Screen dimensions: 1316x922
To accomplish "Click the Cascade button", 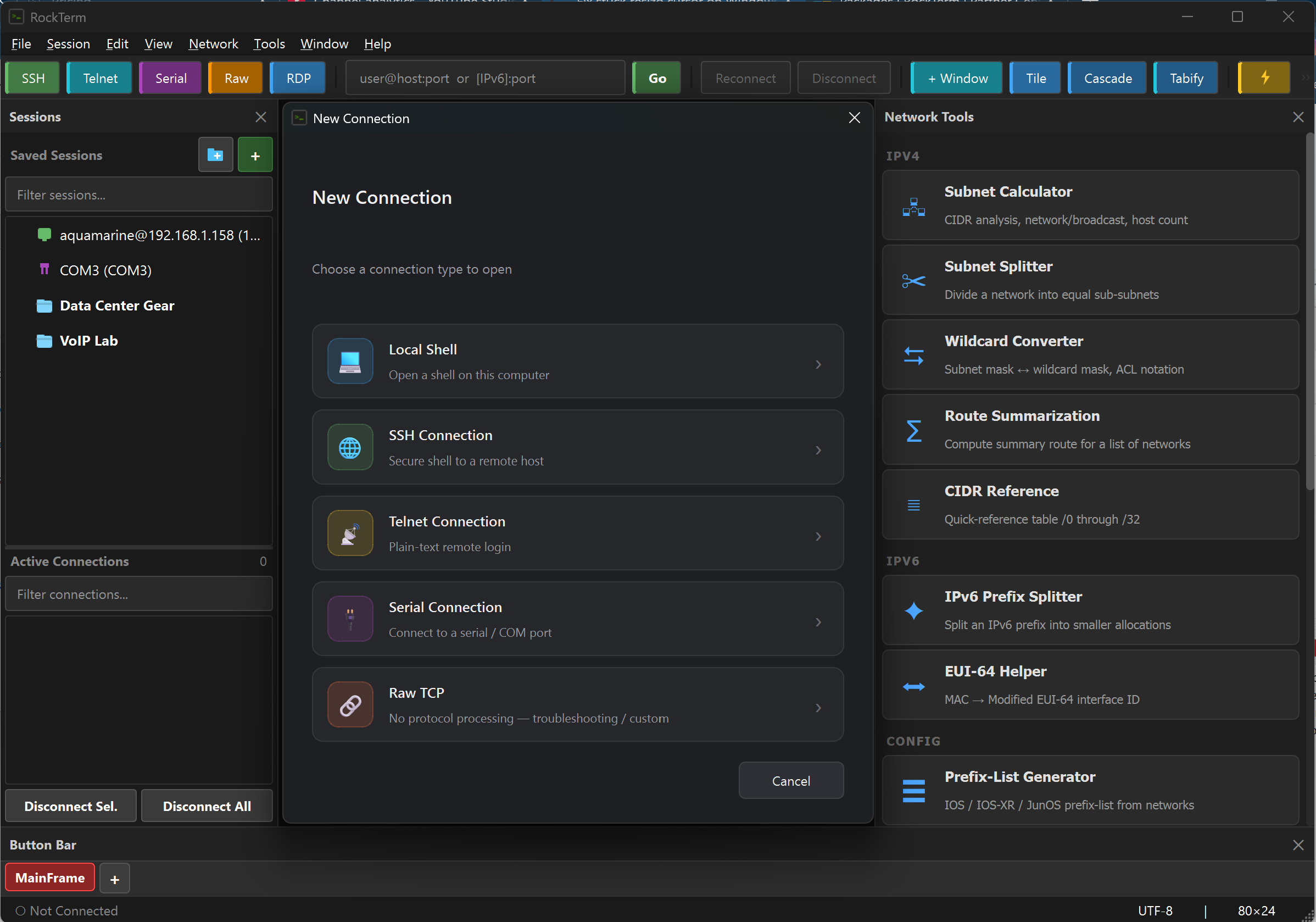I will [x=1107, y=78].
